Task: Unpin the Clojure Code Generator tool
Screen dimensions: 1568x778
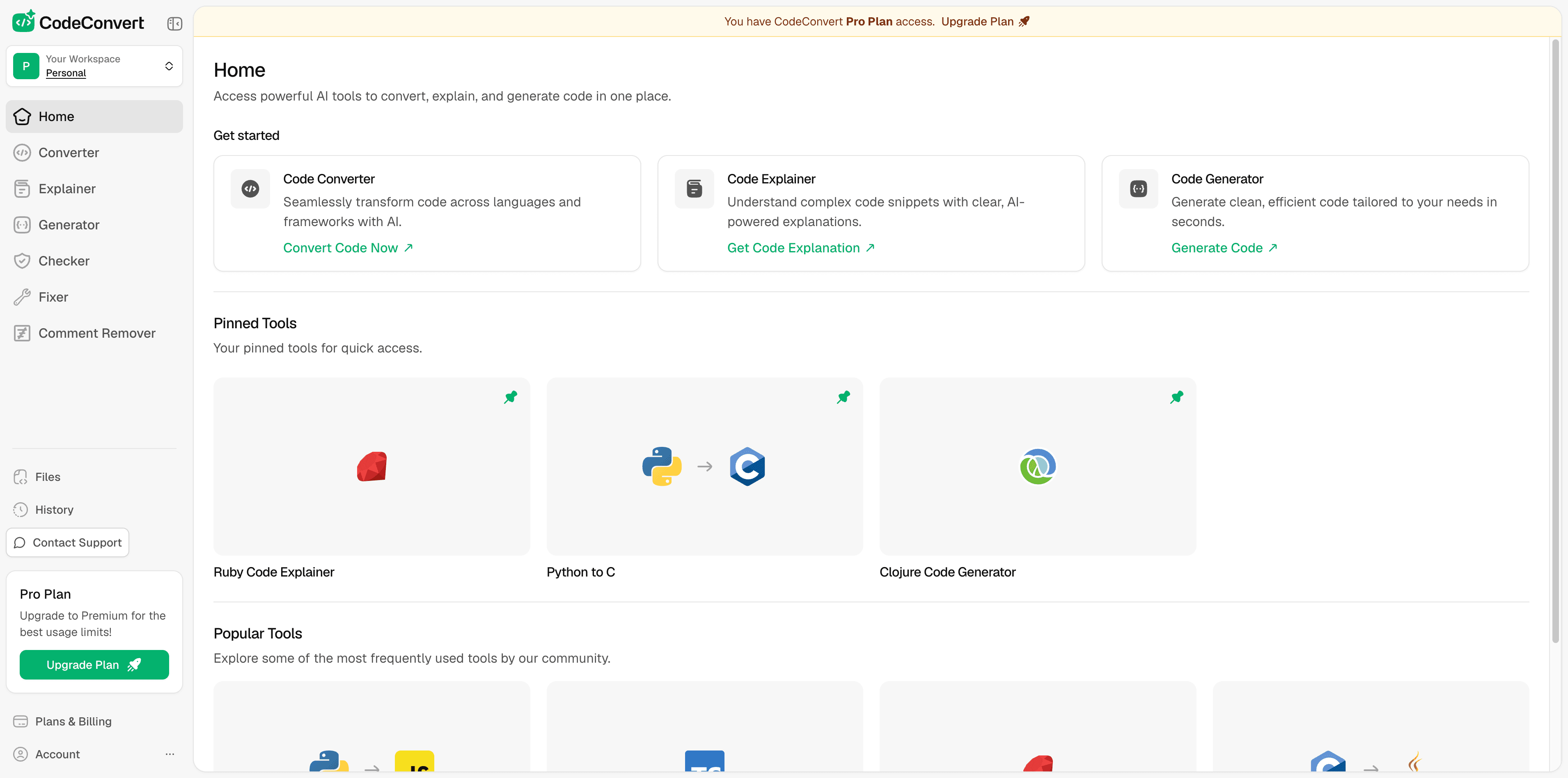Action: pyautogui.click(x=1176, y=397)
